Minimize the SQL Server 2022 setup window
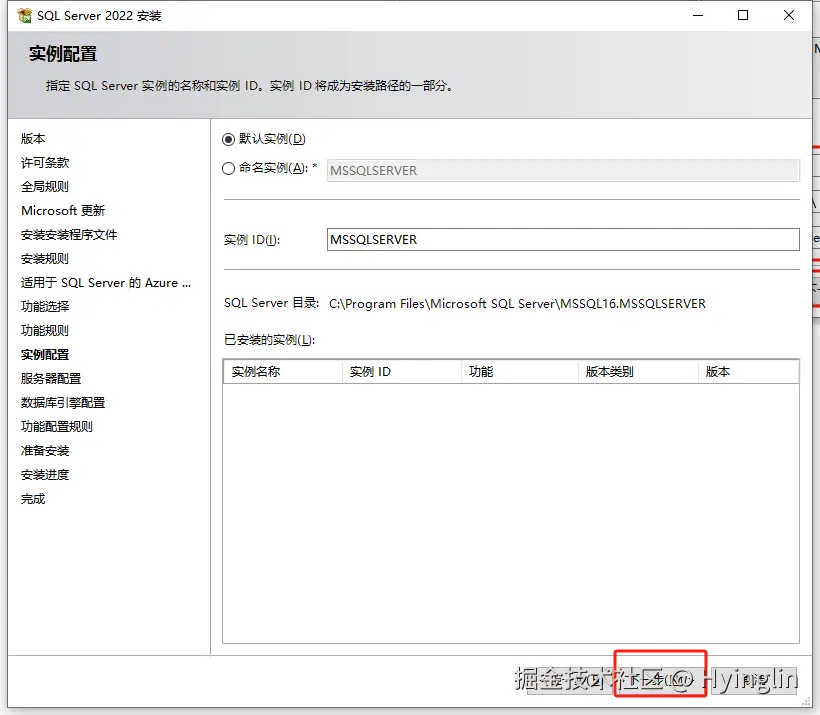820x715 pixels. coord(698,15)
